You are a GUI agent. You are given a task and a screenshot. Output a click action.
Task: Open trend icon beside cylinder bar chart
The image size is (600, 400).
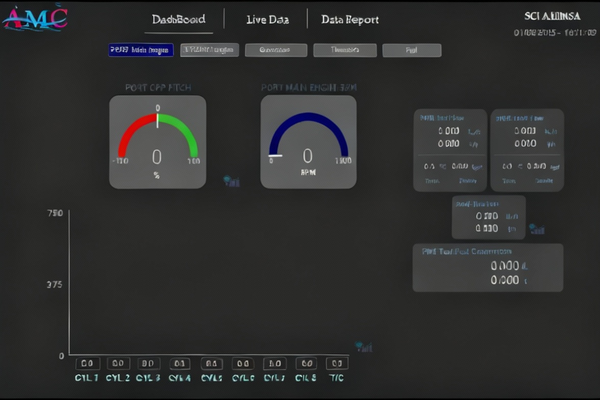[365, 347]
